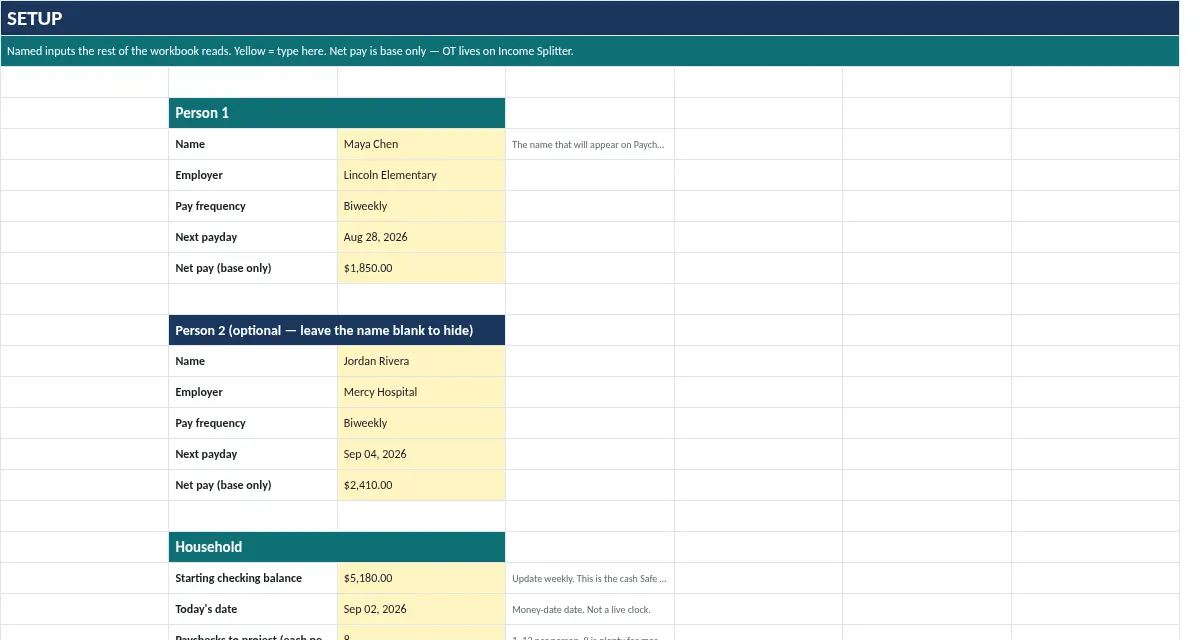Select the Person 1 section header
Screen dimensions: 1200x640
[x=337, y=113]
